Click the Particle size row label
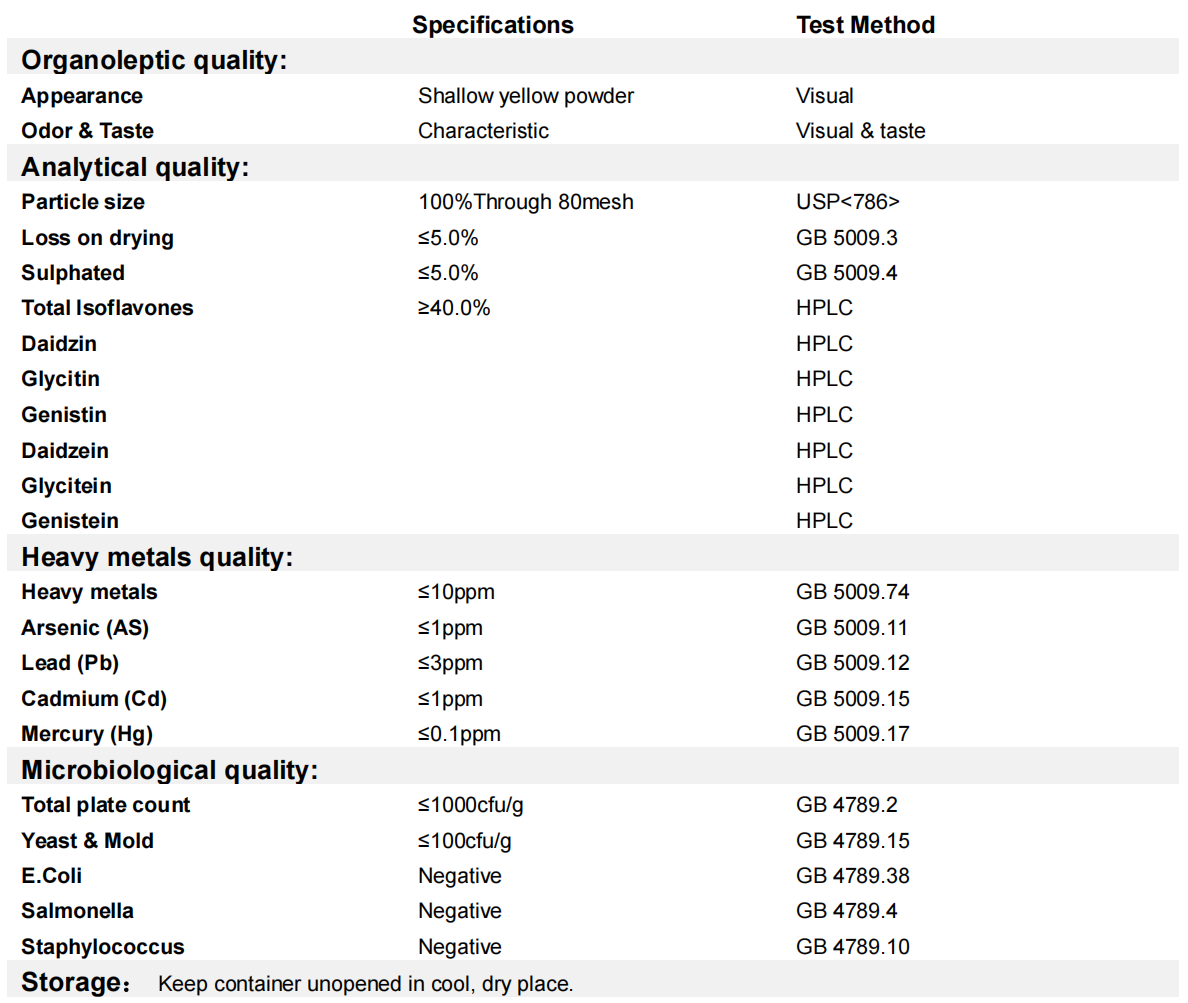The height and width of the screenshot is (1003, 1188). pyautogui.click(x=83, y=202)
